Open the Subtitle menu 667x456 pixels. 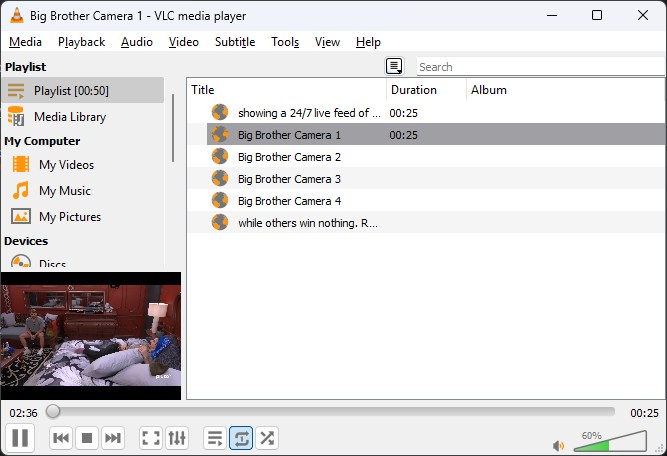click(x=235, y=42)
